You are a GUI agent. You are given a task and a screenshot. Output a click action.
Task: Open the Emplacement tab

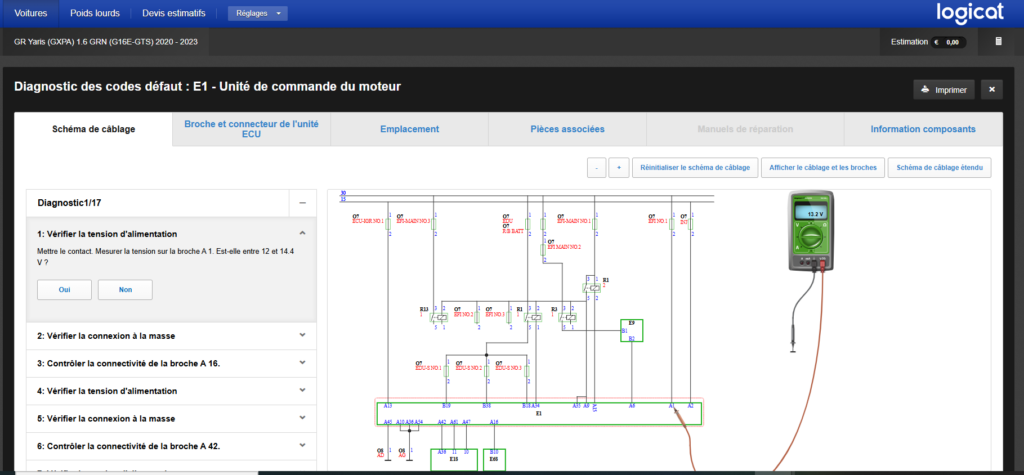coord(409,129)
